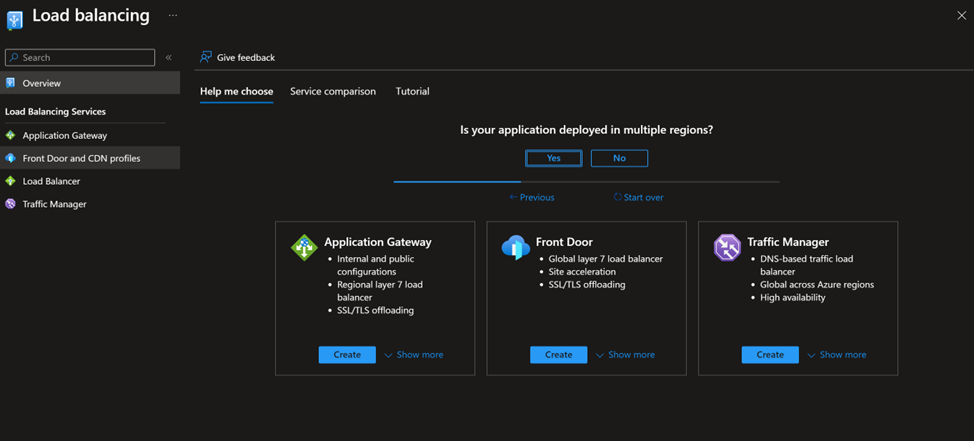Open Overview in the sidebar
This screenshot has height=441, width=974.
(x=90, y=83)
